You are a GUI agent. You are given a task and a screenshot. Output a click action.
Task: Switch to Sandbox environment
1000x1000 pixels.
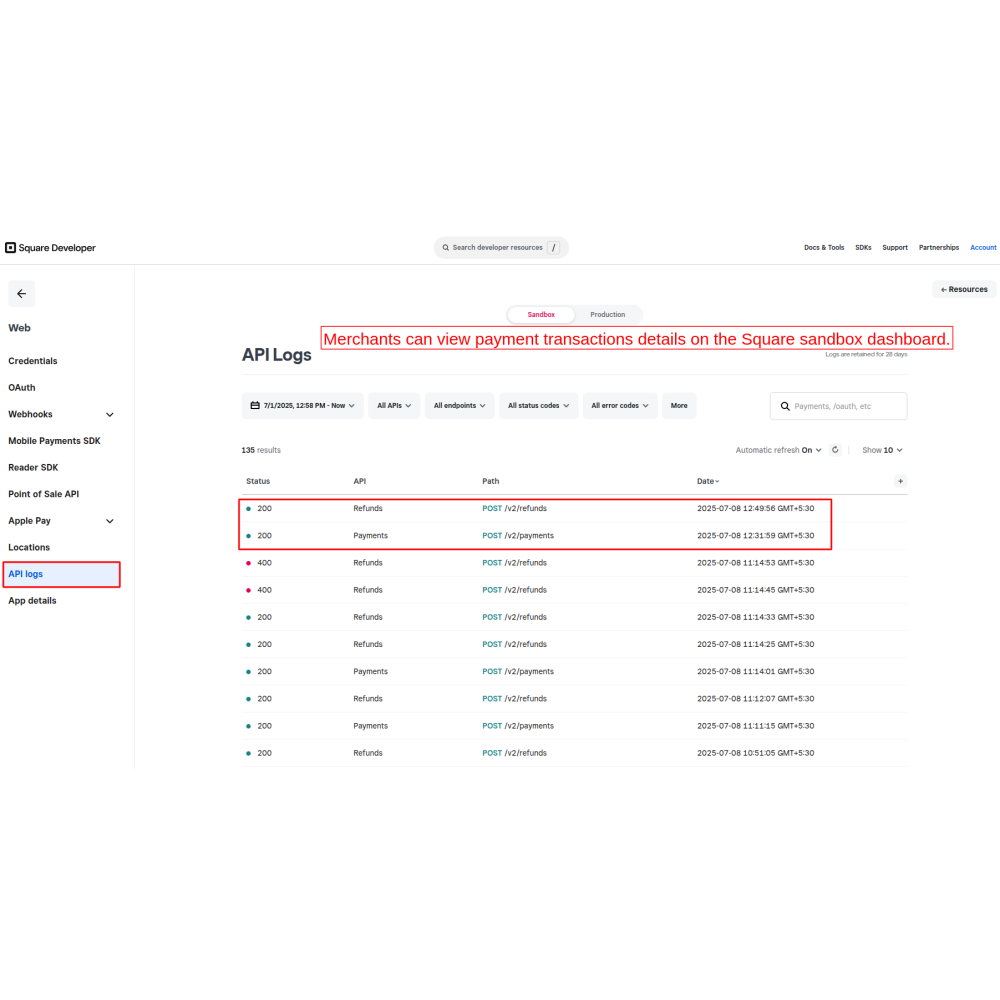point(541,315)
